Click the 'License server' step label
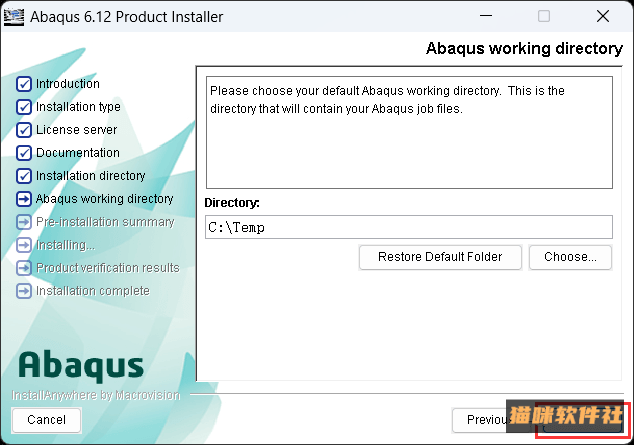The width and height of the screenshot is (634, 445). click(76, 130)
